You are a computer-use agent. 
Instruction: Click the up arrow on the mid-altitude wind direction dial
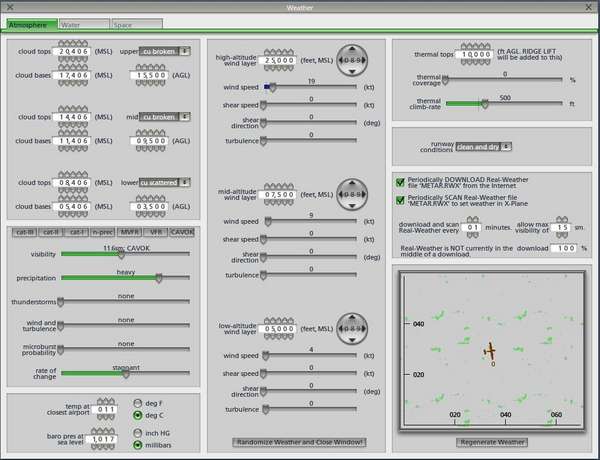pyautogui.click(x=352, y=183)
